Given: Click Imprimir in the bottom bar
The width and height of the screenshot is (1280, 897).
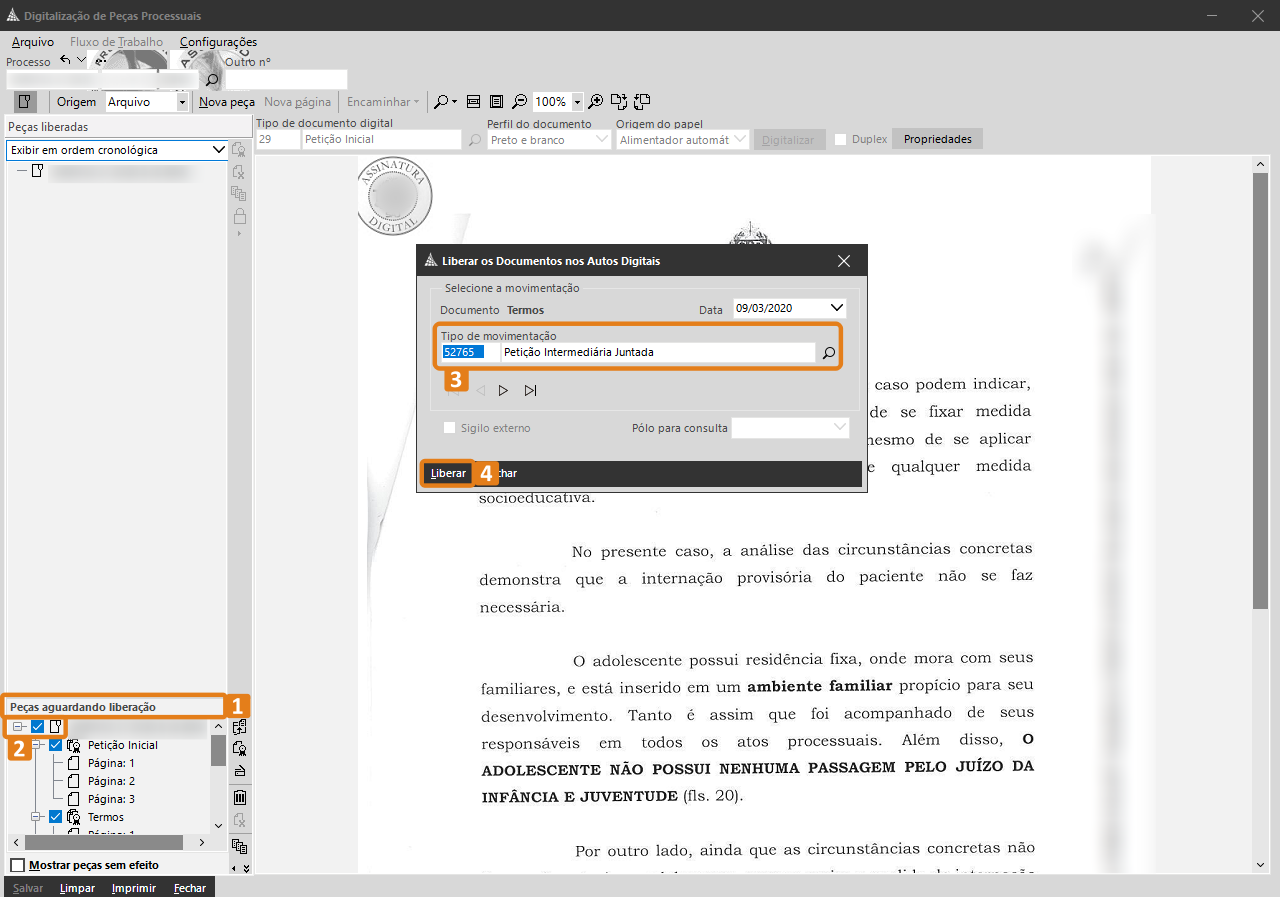Looking at the screenshot, I should pos(134,888).
